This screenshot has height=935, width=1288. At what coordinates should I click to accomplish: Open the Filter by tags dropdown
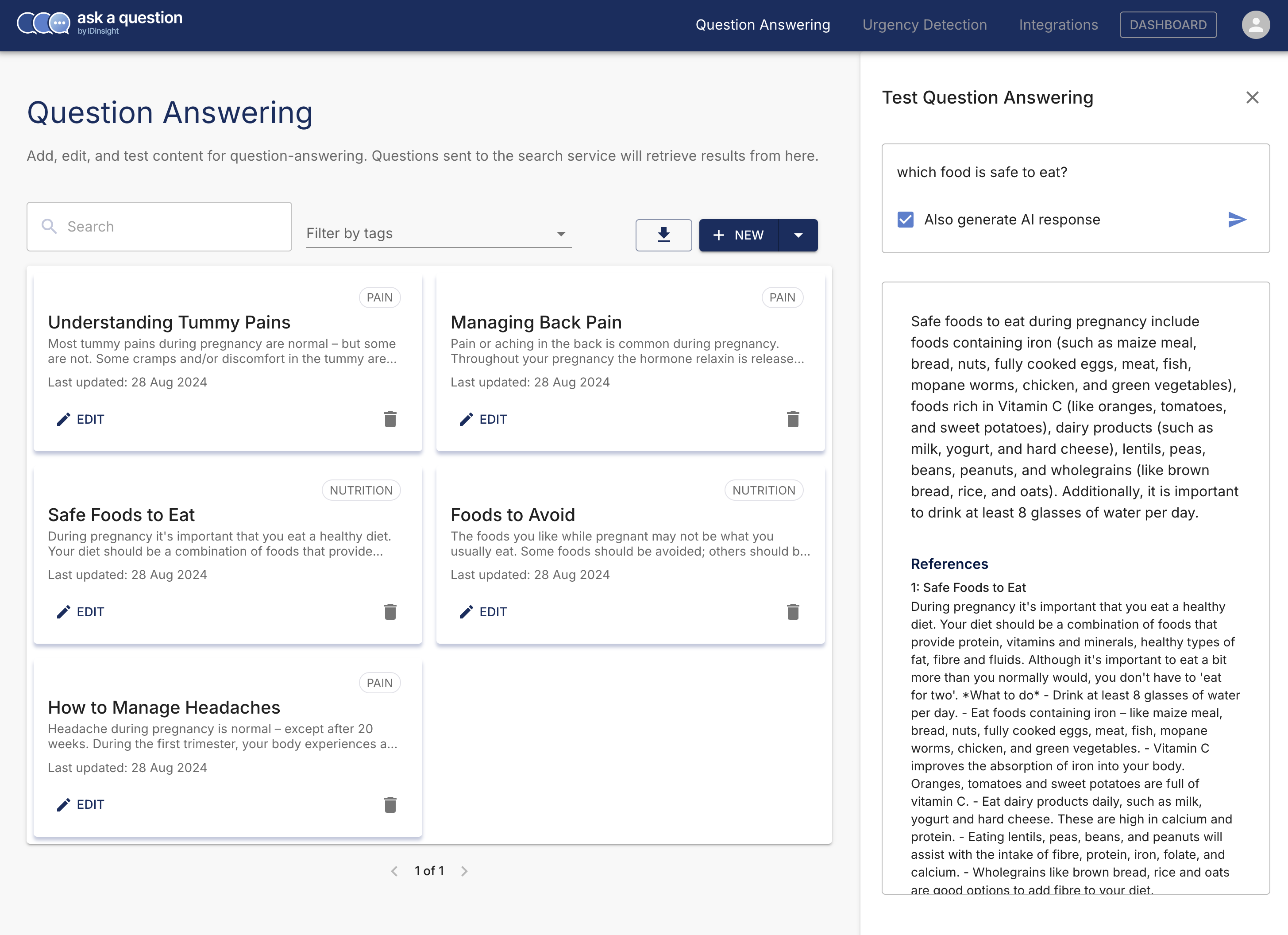439,233
